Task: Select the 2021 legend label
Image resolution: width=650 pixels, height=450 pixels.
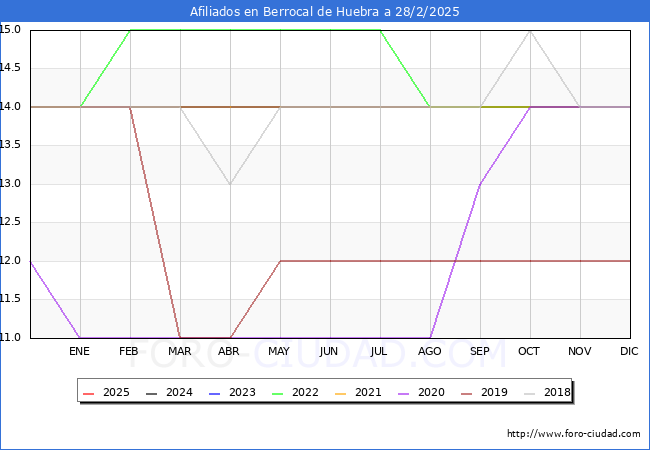Action: [368, 392]
